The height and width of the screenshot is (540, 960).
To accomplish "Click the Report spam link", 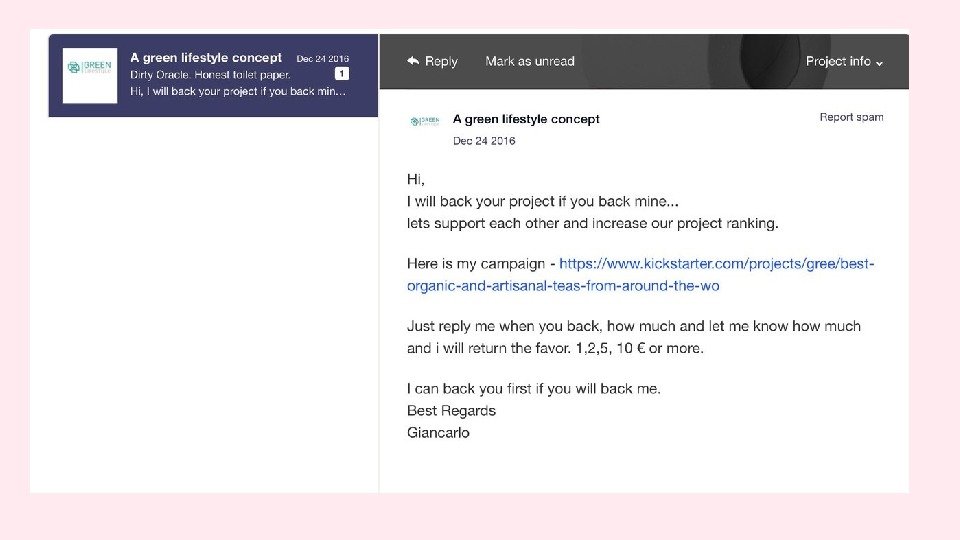I will [x=851, y=117].
